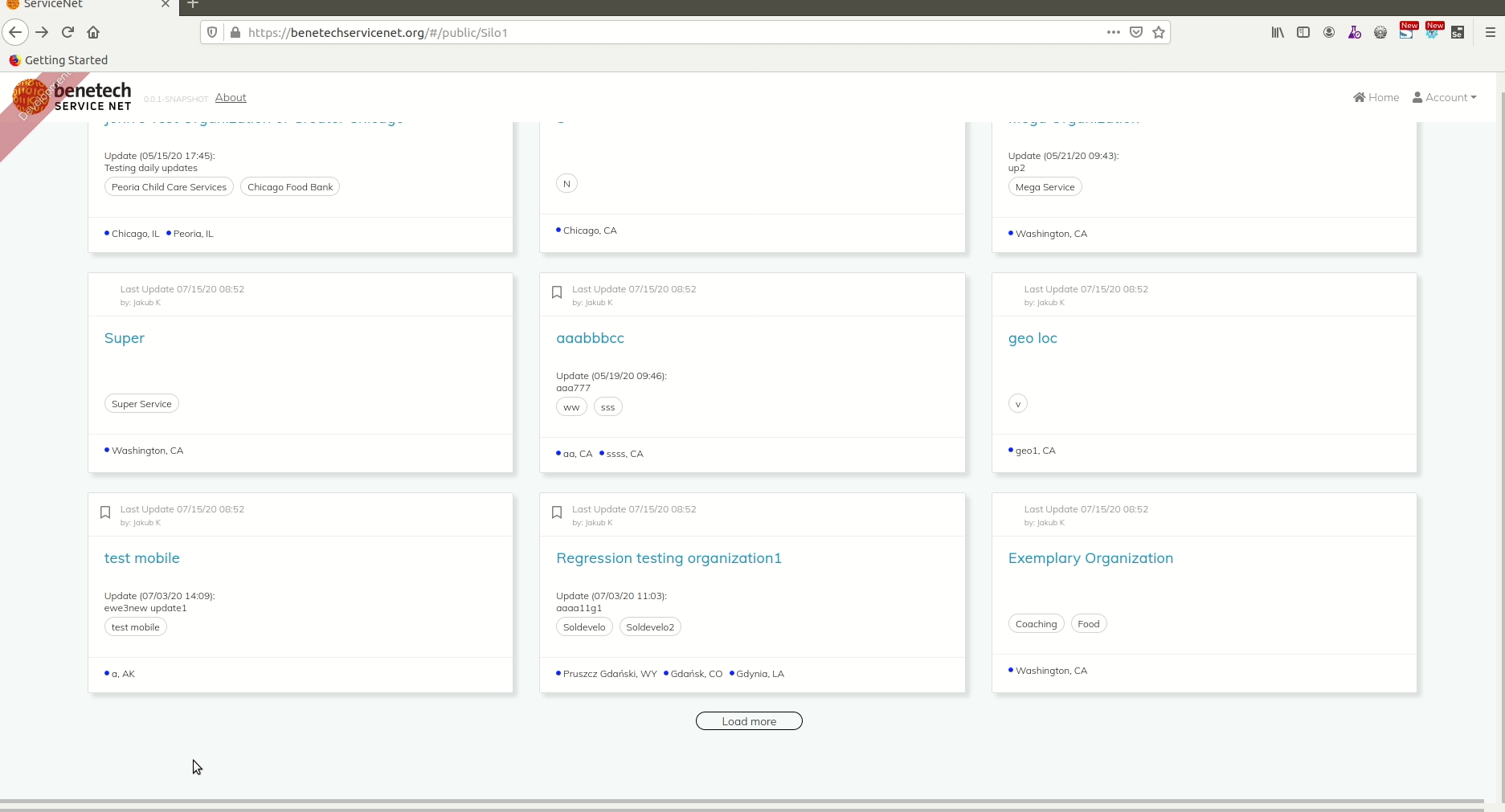The image size is (1505, 812).
Task: Open the Account dropdown menu
Action: tap(1445, 97)
